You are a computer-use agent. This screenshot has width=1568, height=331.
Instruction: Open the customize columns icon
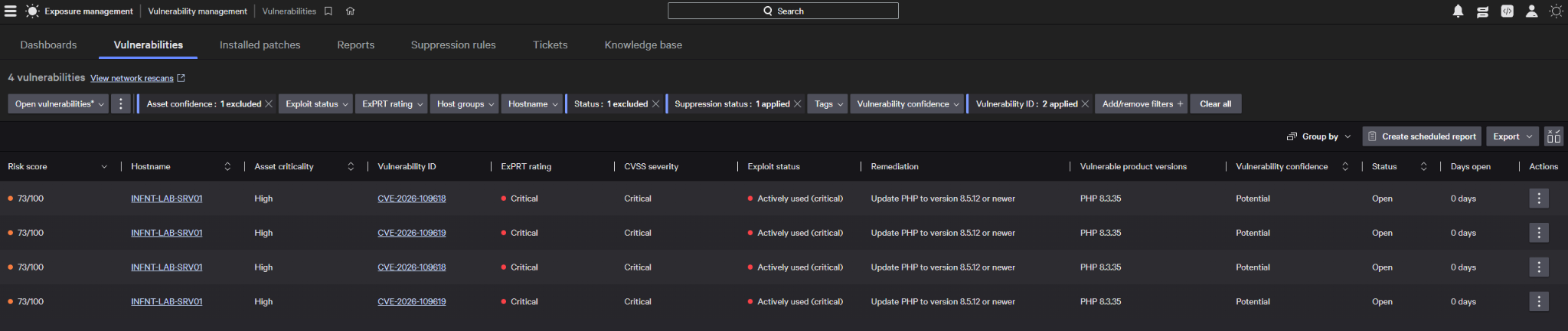pyautogui.click(x=1553, y=136)
